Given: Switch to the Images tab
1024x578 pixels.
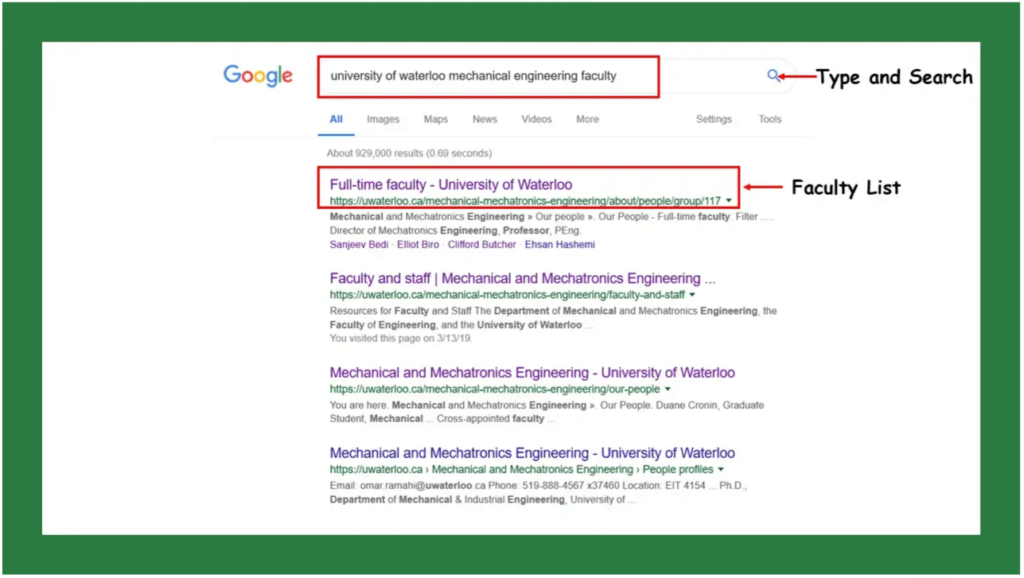Looking at the screenshot, I should click(383, 119).
